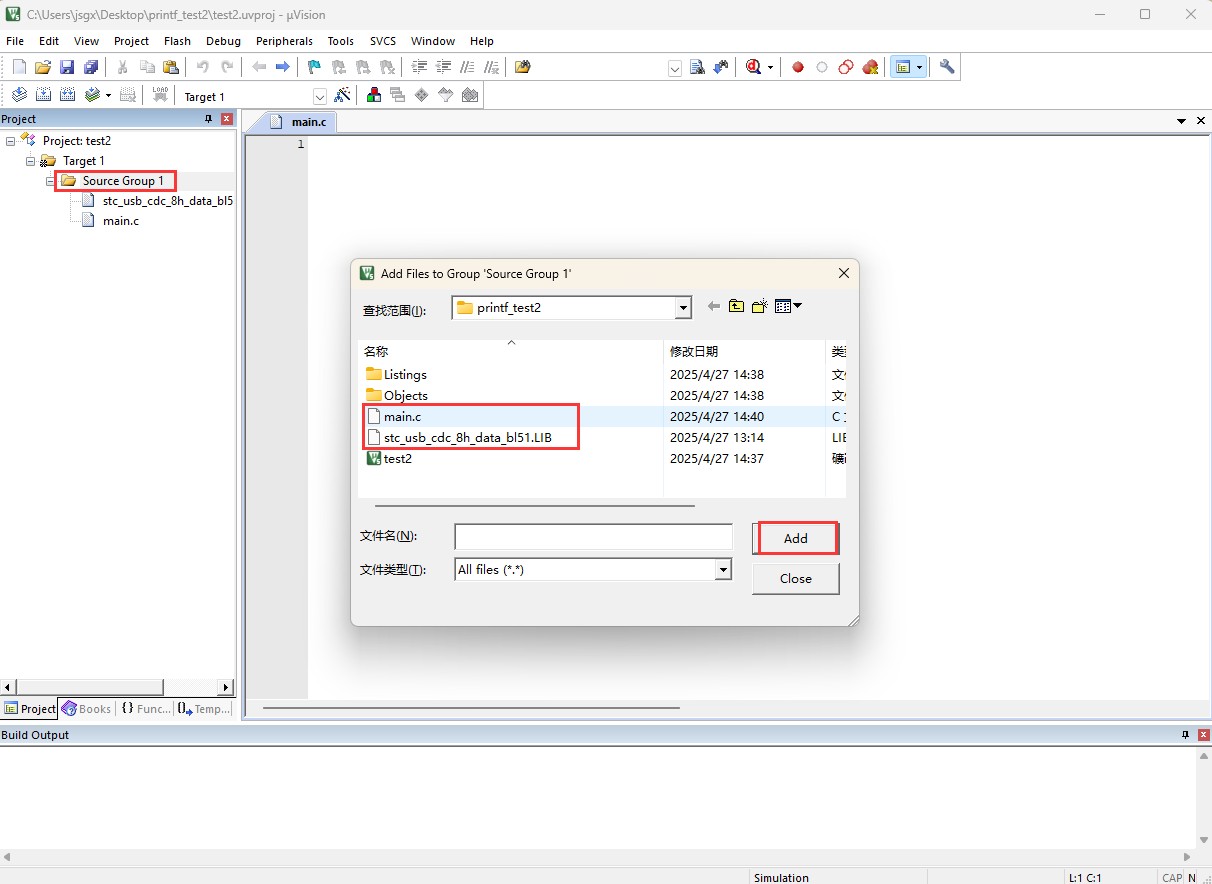Insert breakpoint using red dot icon

[x=798, y=67]
